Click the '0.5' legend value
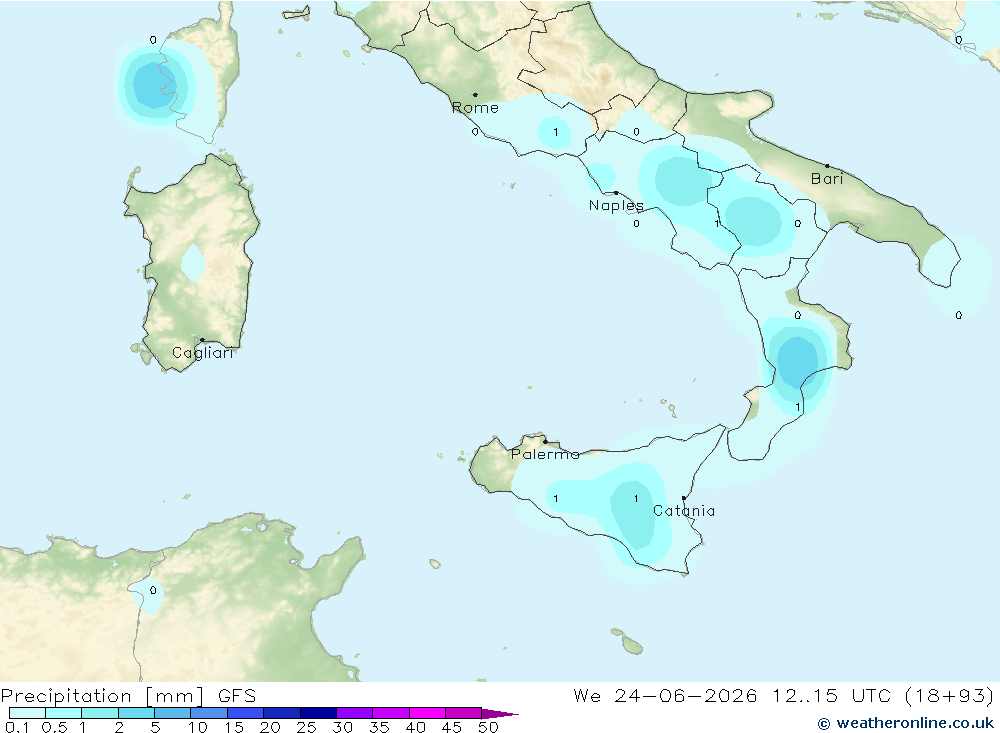The width and height of the screenshot is (1000, 733). [54, 727]
